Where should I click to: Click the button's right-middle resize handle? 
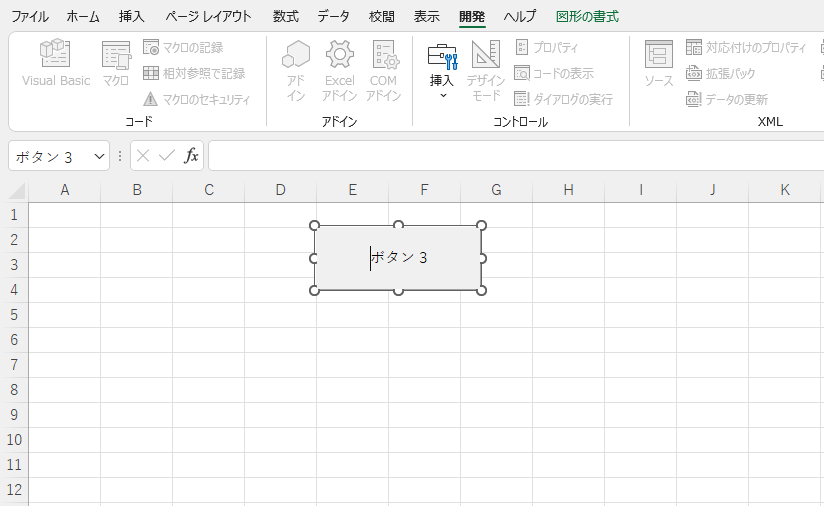(482, 258)
